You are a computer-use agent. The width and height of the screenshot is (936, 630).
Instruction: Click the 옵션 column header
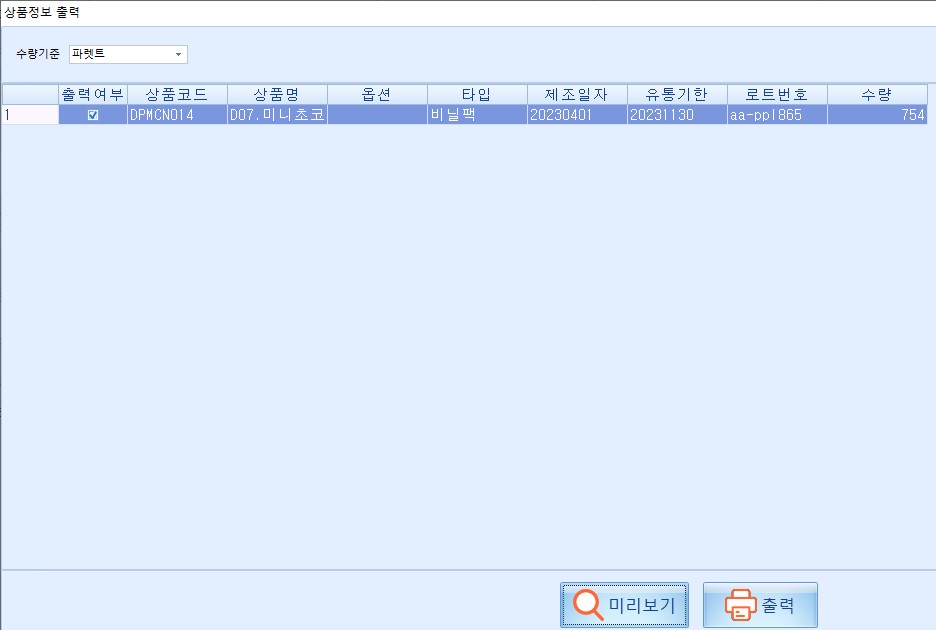tap(377, 94)
